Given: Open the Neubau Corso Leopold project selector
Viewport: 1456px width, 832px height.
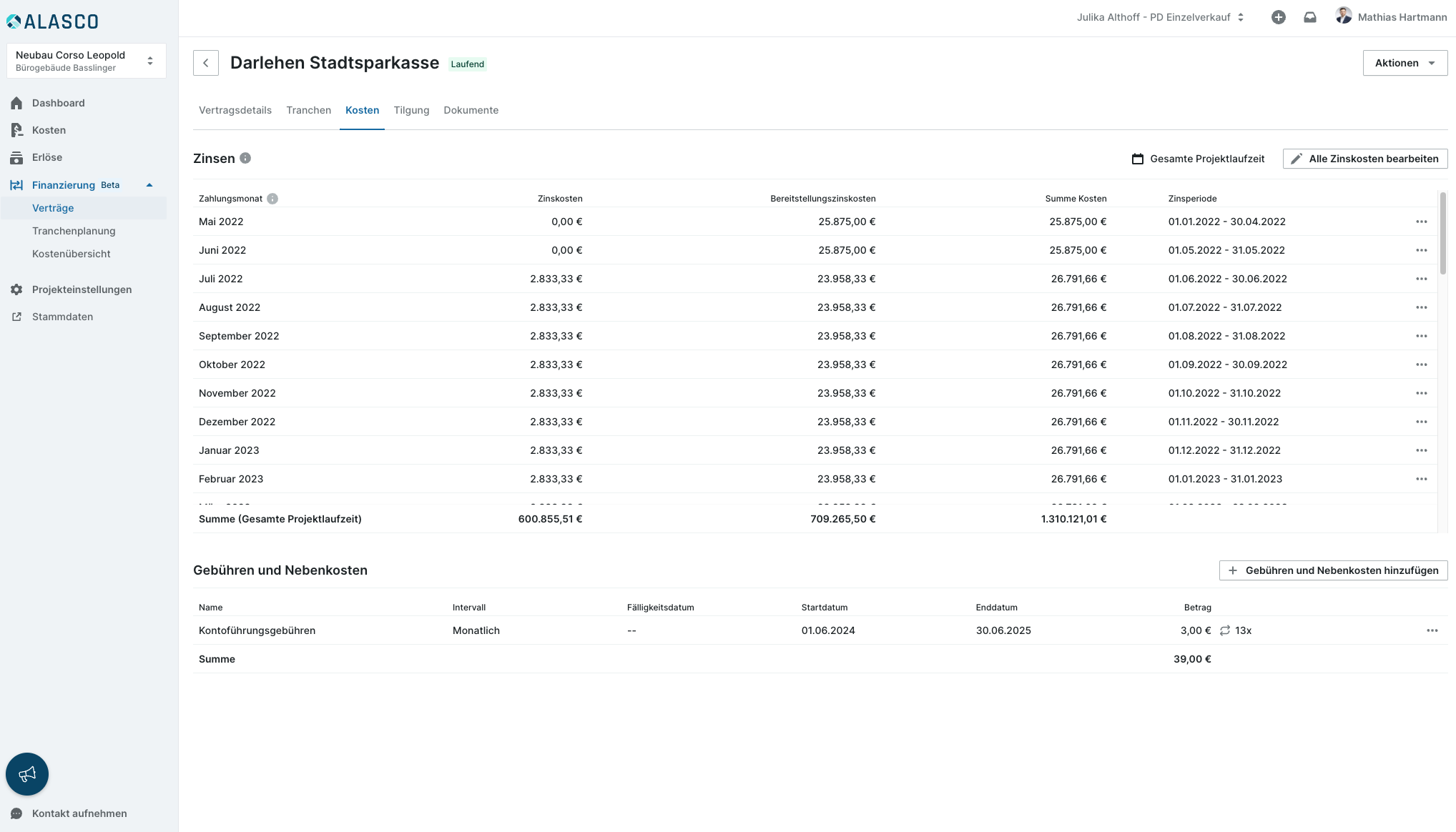Looking at the screenshot, I should (x=86, y=61).
